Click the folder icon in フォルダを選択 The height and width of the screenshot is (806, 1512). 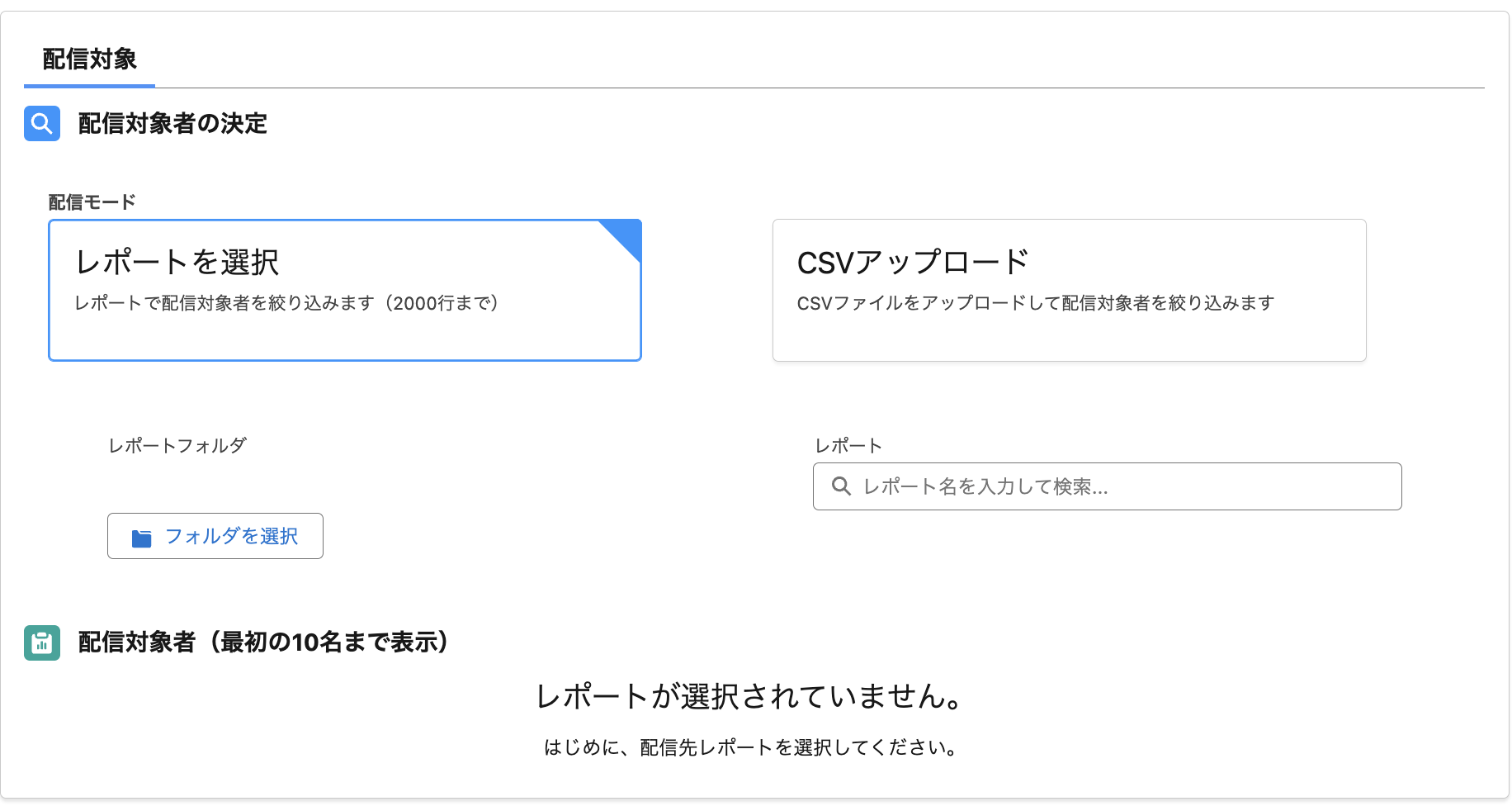tap(142, 538)
